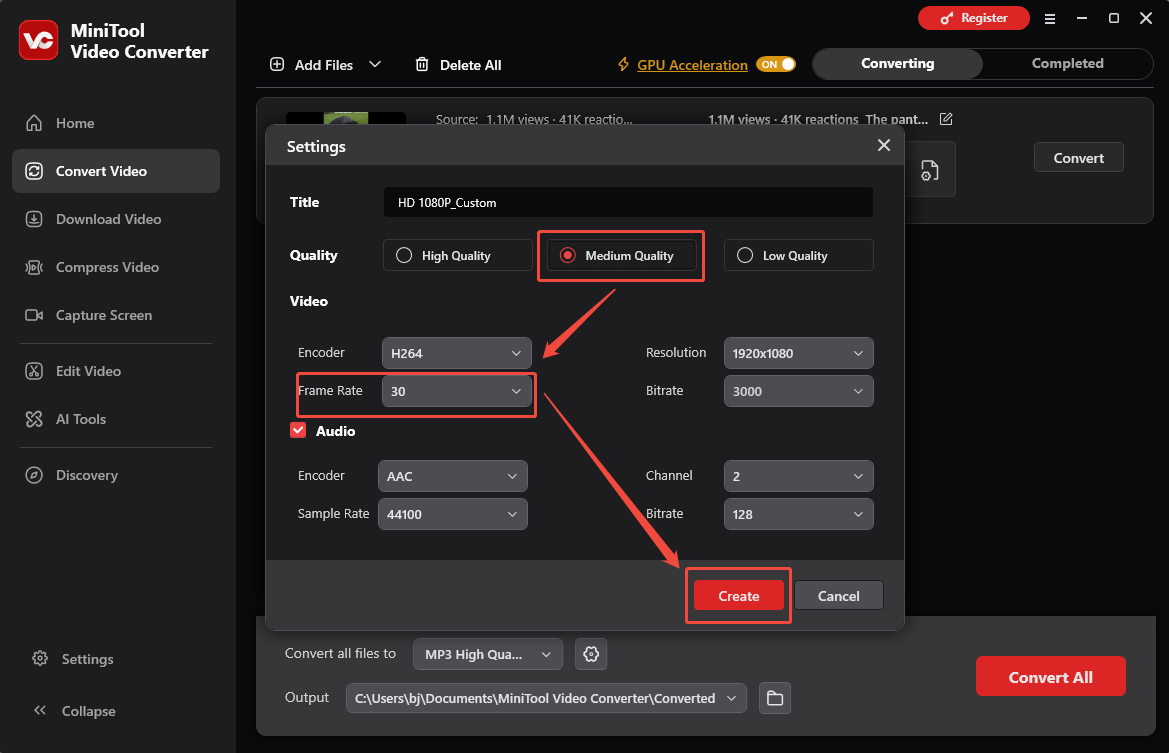Click the Download Video sidebar icon

34,219
